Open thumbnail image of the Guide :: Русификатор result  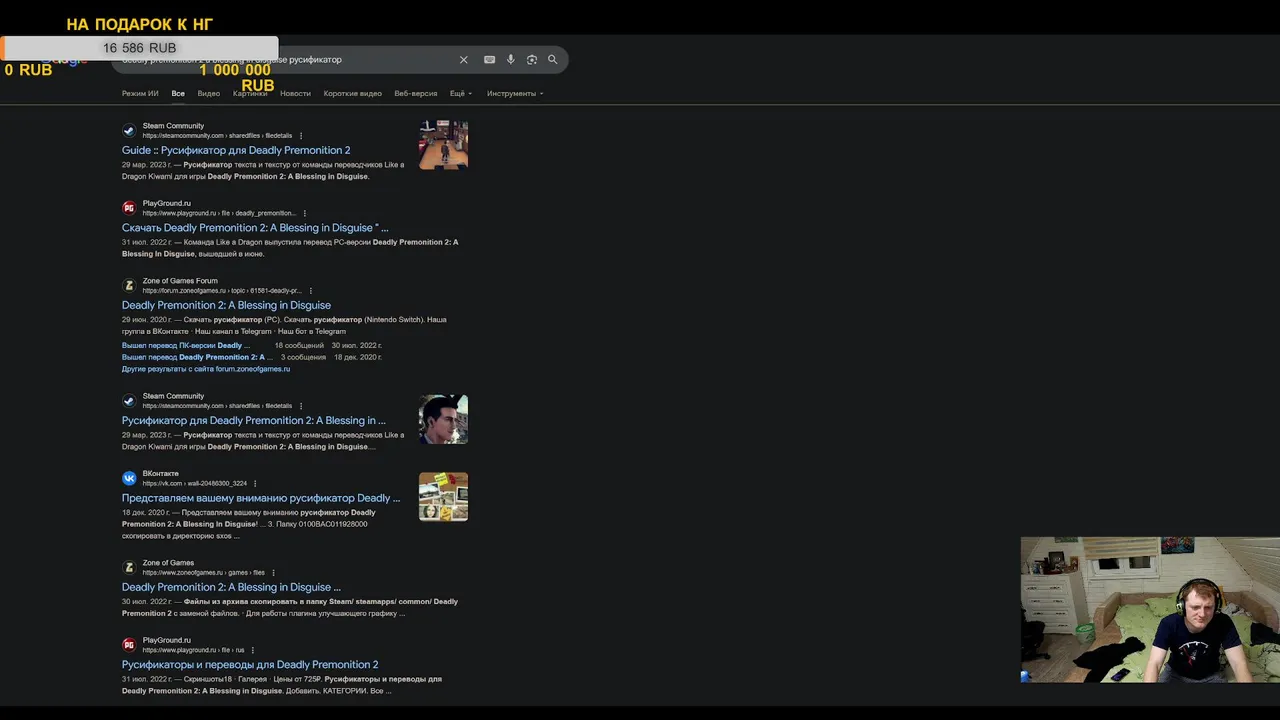tap(443, 145)
